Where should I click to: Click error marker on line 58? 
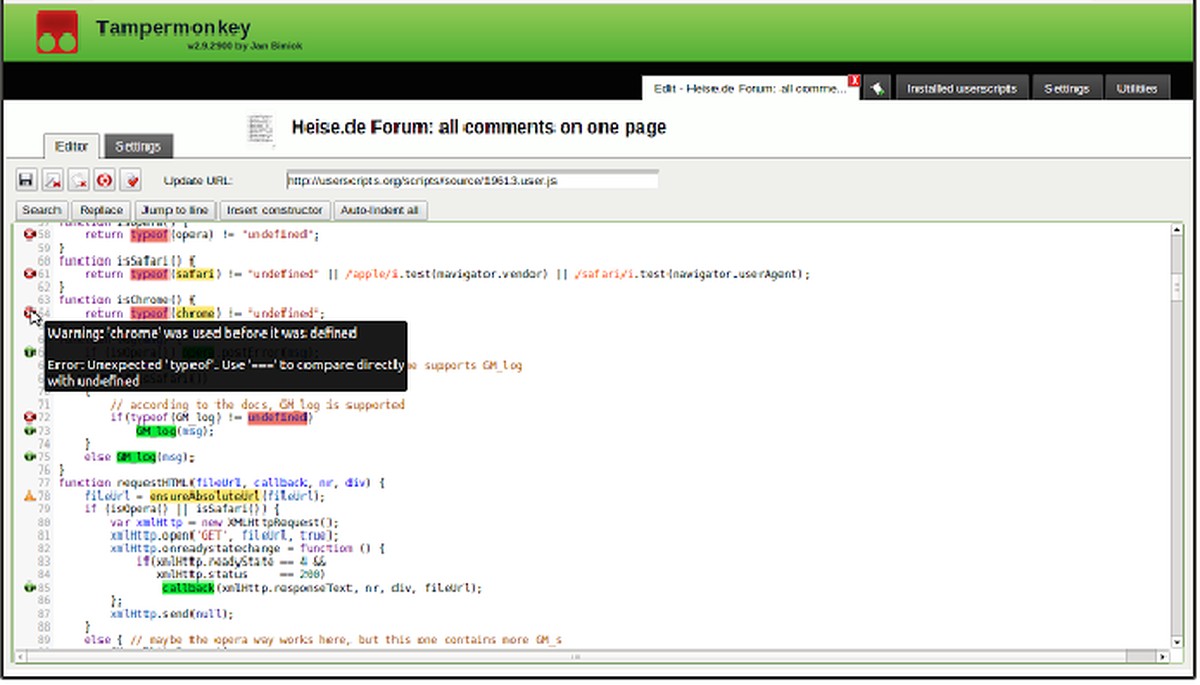[30, 235]
